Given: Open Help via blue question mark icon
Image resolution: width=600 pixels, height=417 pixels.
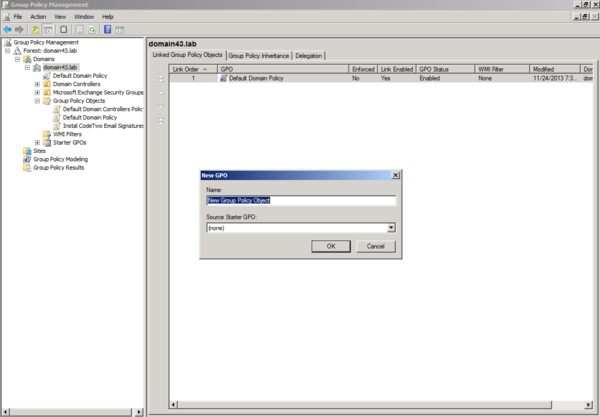Looking at the screenshot, I should 108,29.
